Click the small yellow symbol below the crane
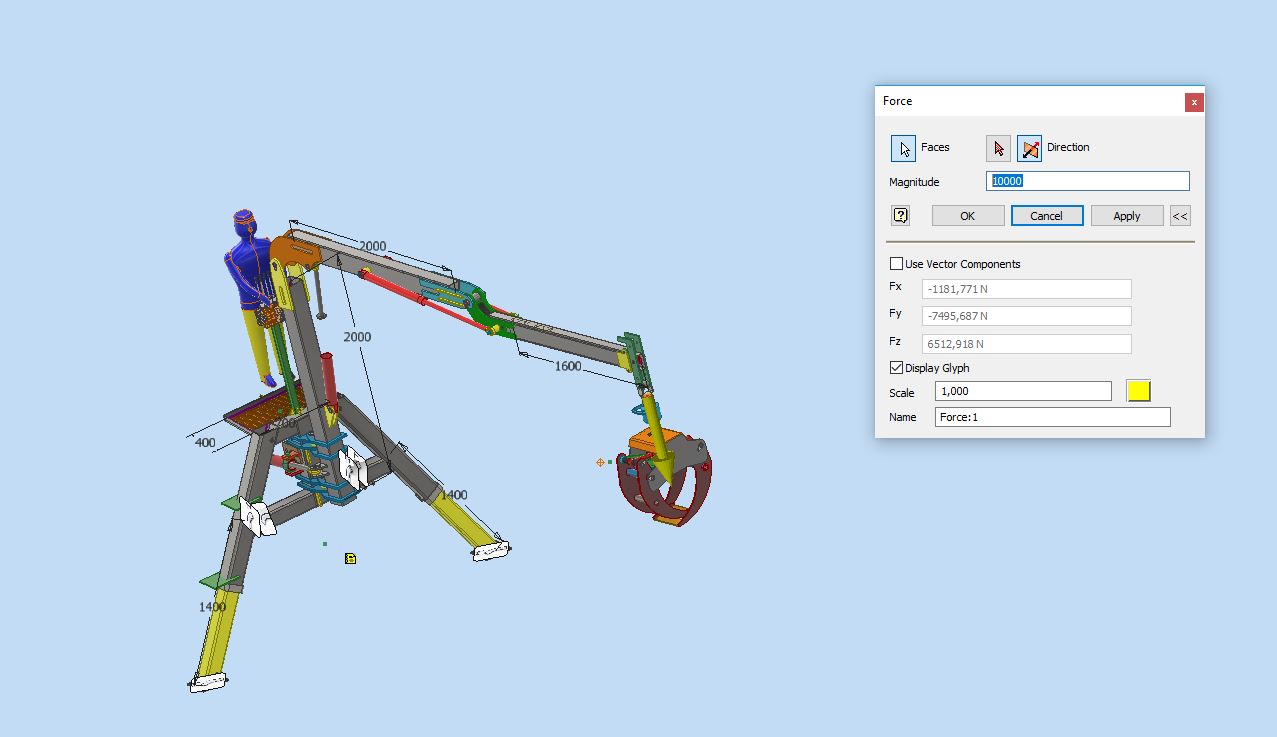The height and width of the screenshot is (737, 1277). [x=350, y=558]
